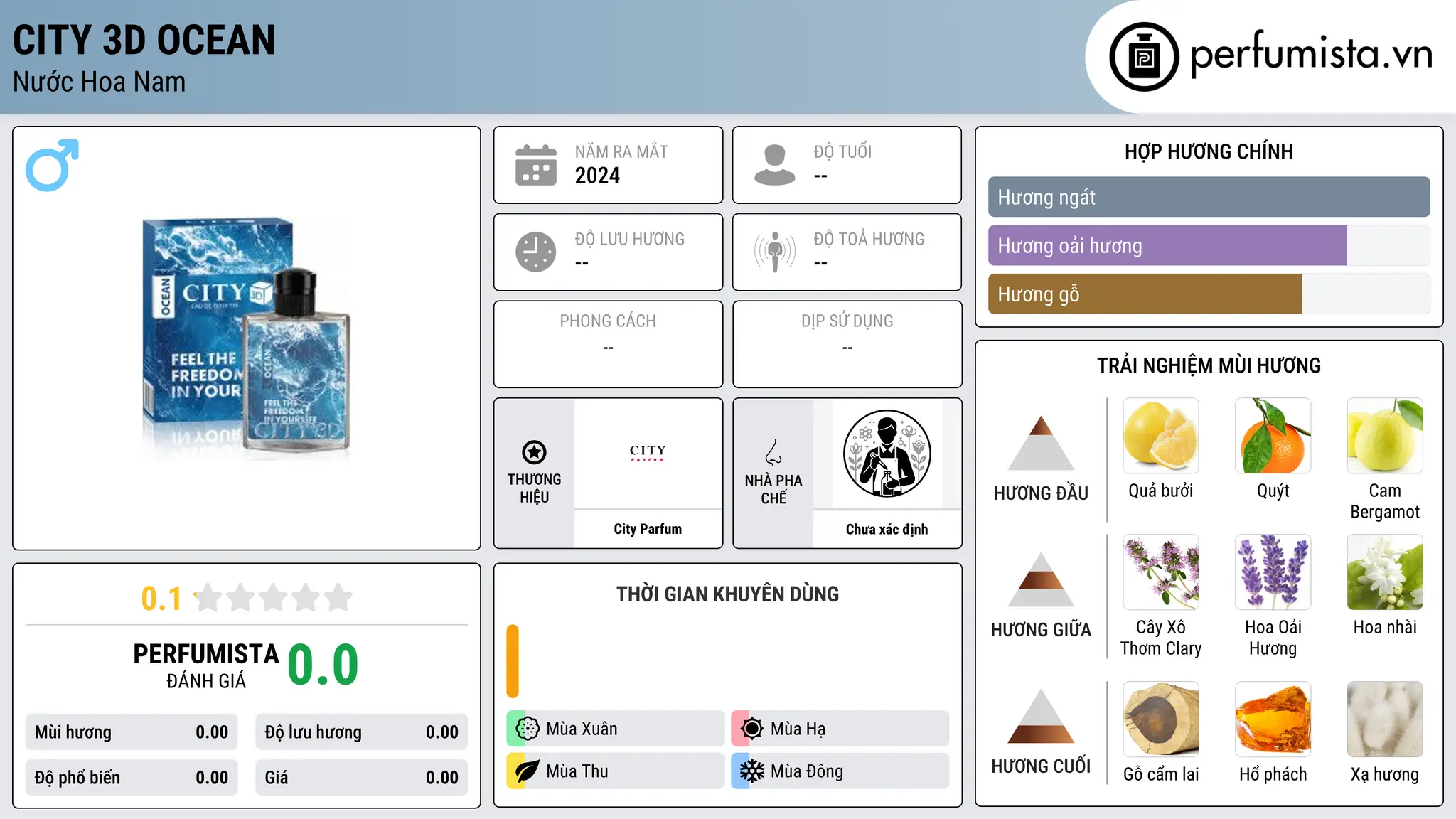Click the Độ phổ biến score row
Image resolution: width=1456 pixels, height=819 pixels.
point(132,778)
